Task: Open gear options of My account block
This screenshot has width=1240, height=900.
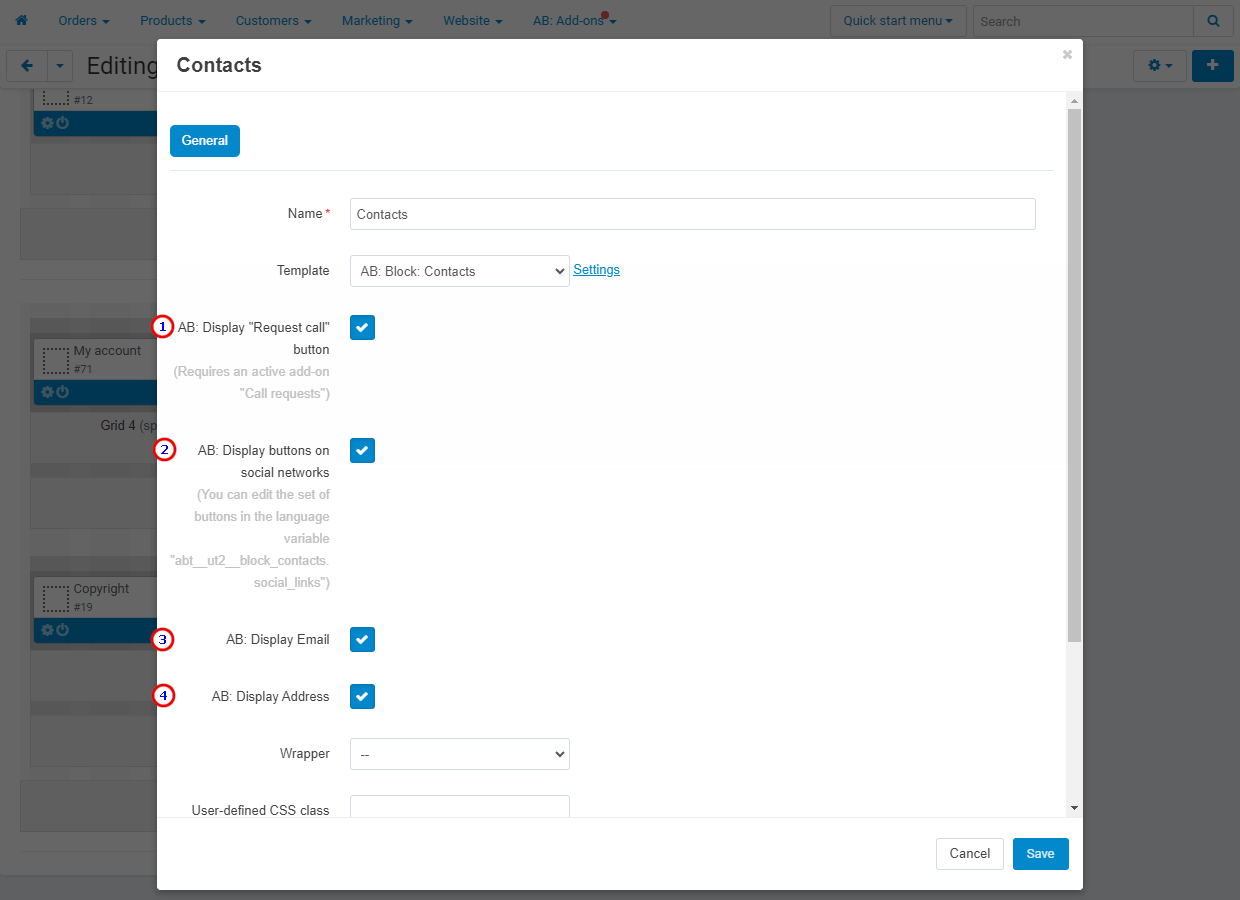Action: coord(47,392)
